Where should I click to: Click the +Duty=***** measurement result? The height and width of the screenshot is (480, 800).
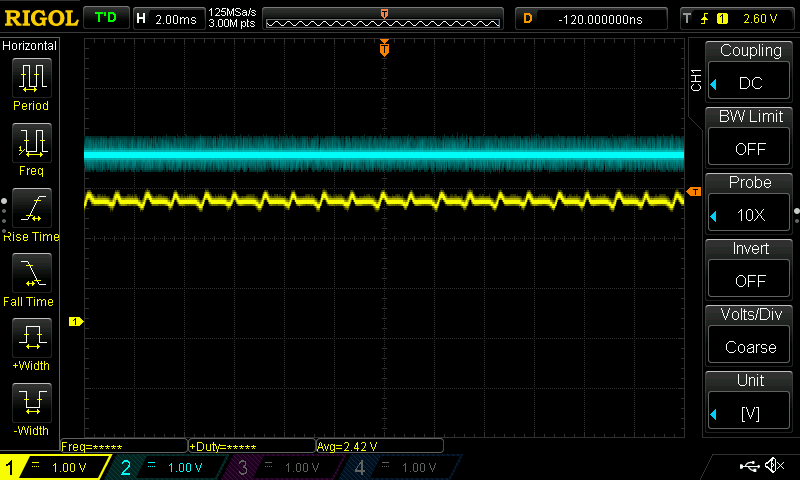(252, 446)
